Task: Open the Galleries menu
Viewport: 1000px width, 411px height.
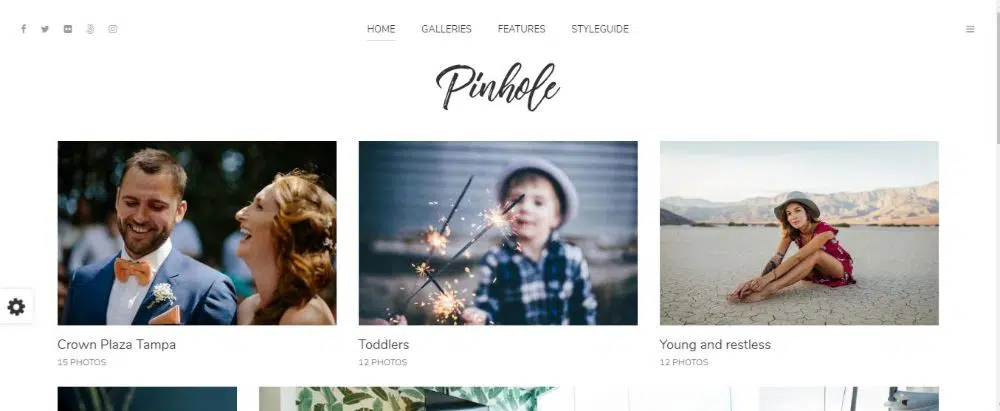Action: (446, 29)
